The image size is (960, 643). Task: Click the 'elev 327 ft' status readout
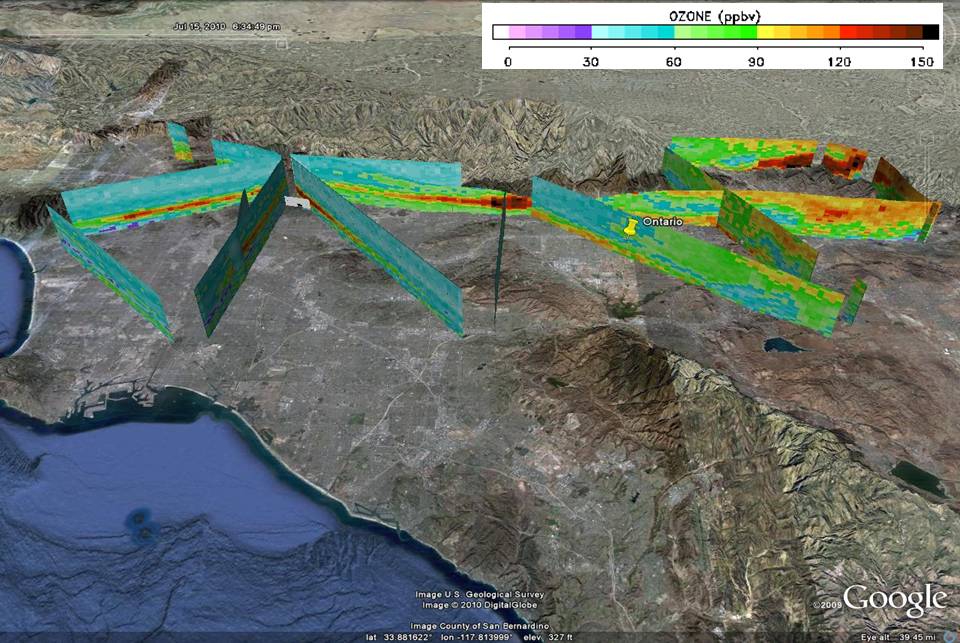[548, 637]
